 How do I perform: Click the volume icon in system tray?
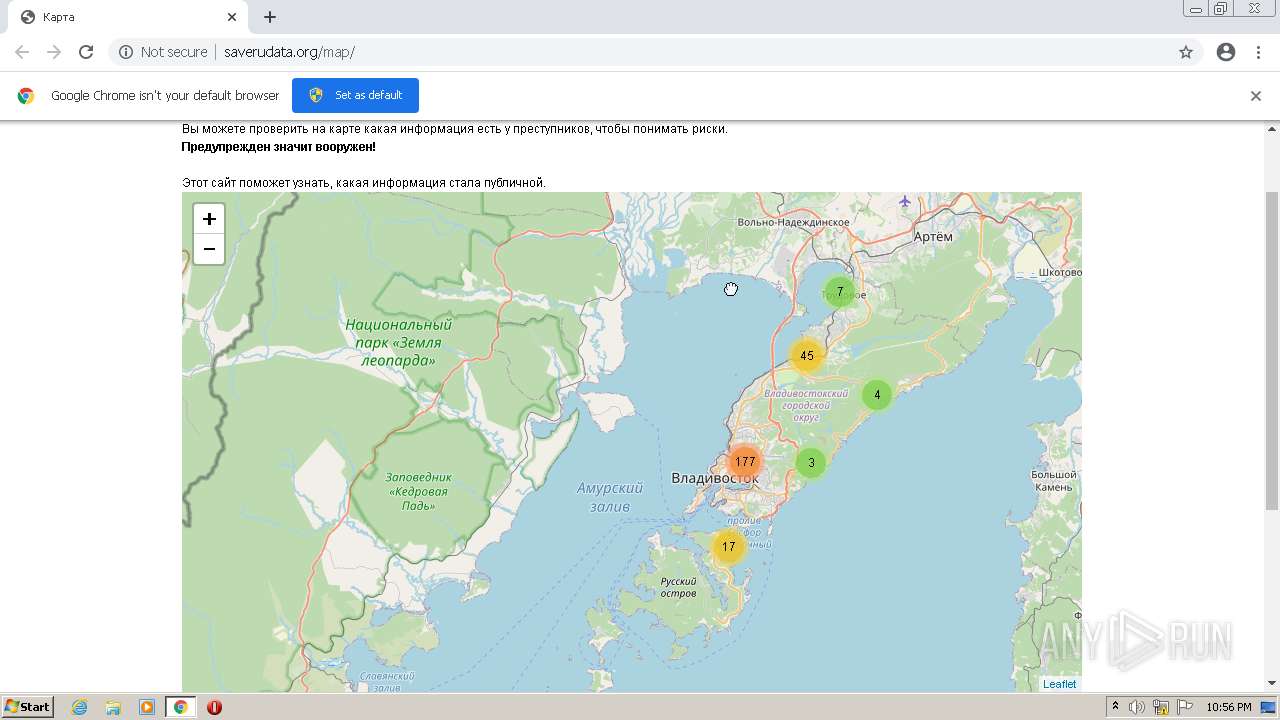(x=1137, y=707)
